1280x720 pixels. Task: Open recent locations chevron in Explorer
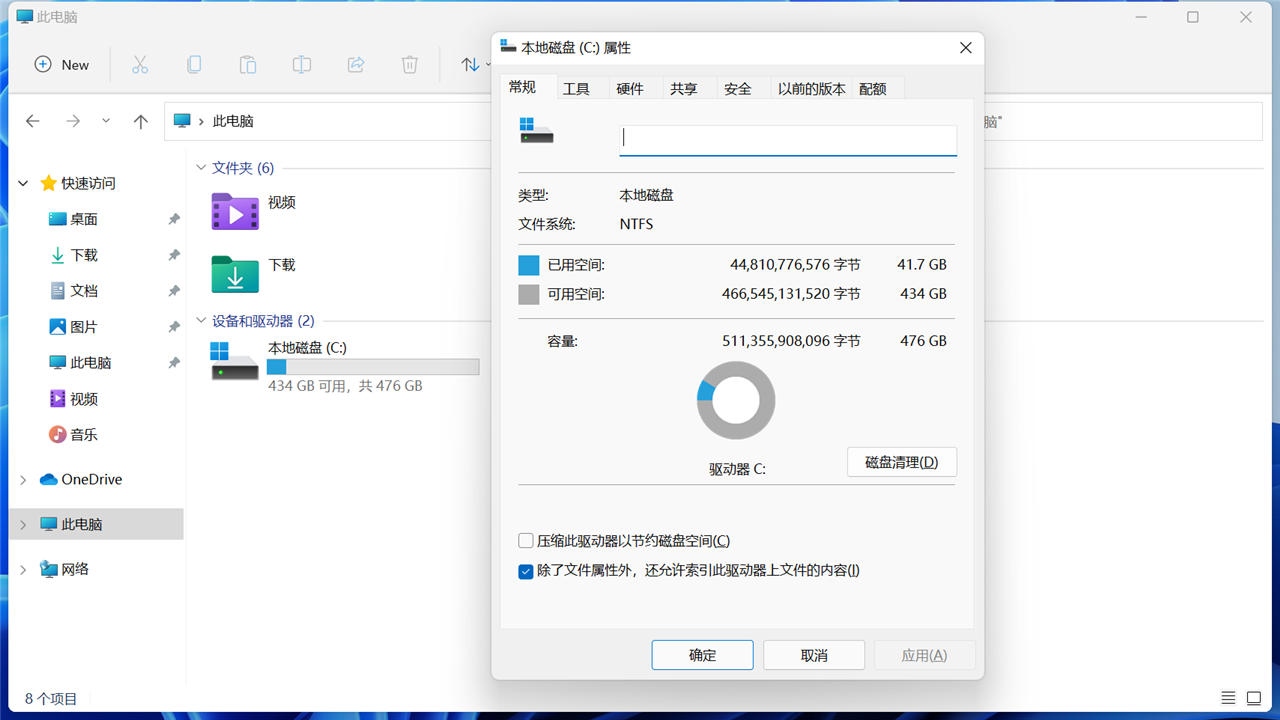tap(106, 121)
